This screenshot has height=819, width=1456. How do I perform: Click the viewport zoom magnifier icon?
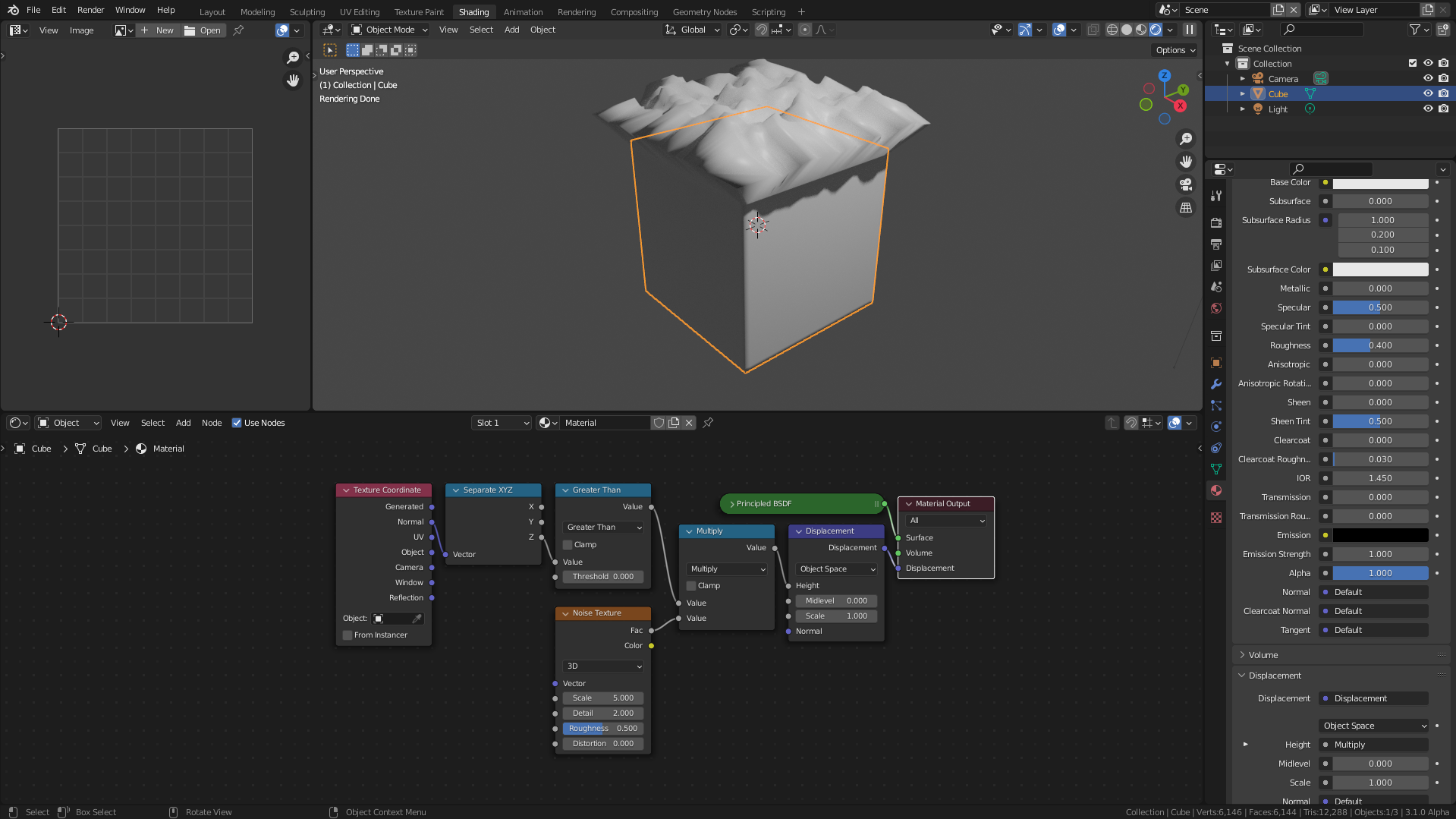(1186, 139)
